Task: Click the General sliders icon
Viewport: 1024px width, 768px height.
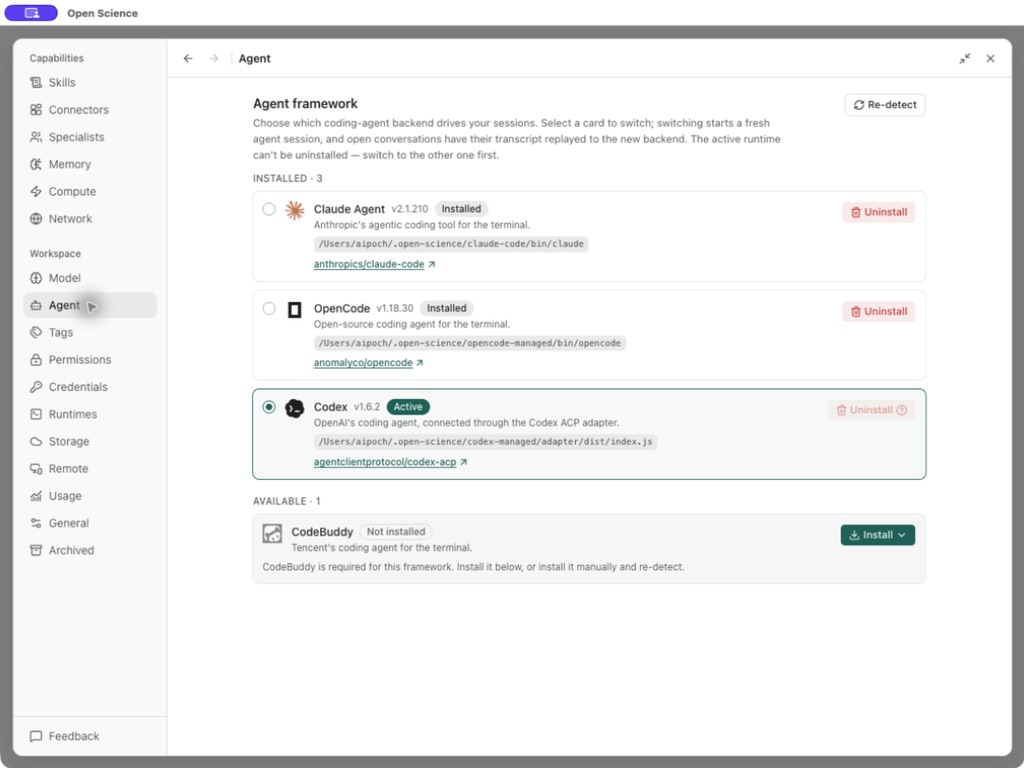Action: click(36, 523)
